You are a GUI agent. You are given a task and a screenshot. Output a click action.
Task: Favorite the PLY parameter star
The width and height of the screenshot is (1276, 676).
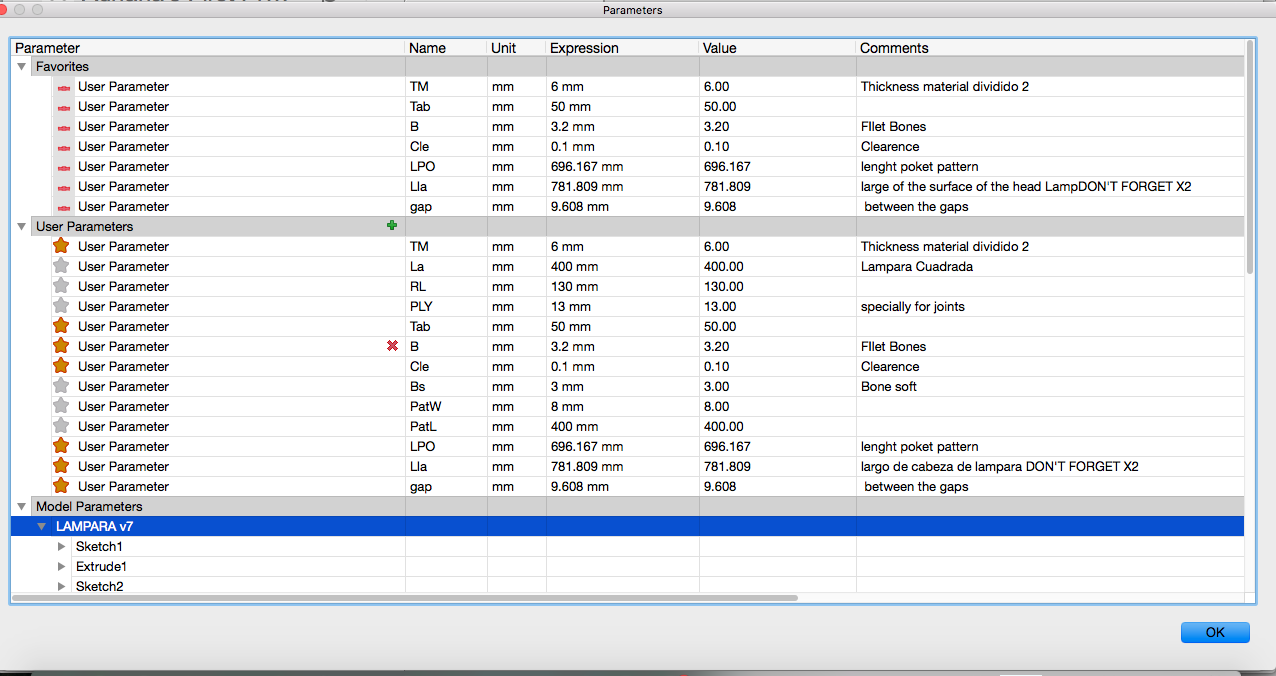pos(61,306)
